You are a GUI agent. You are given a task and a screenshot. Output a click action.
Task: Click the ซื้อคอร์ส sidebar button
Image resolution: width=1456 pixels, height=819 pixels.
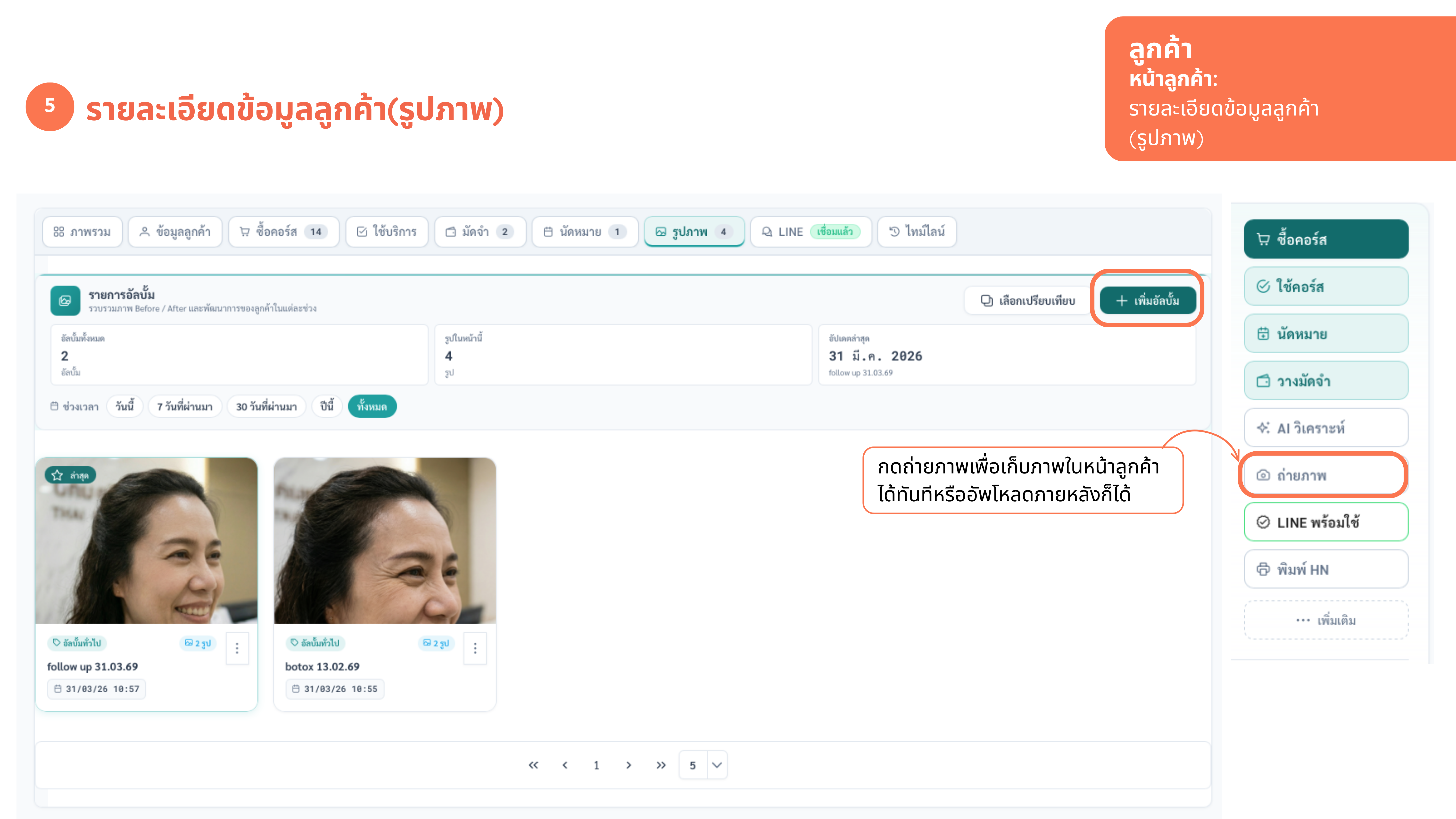(1326, 239)
